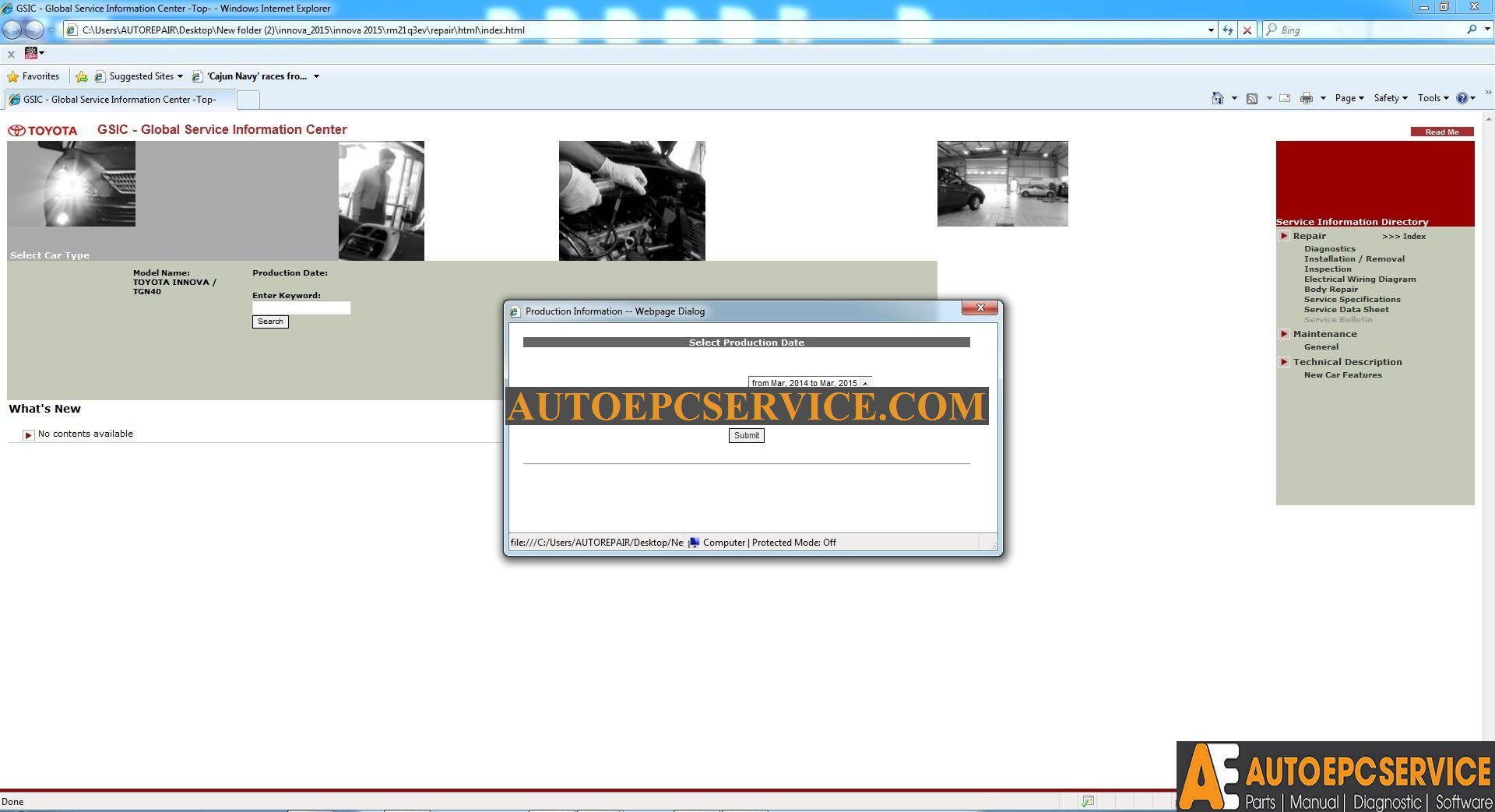Image resolution: width=1495 pixels, height=812 pixels.
Task: Click the service garage photo
Action: tap(1002, 184)
